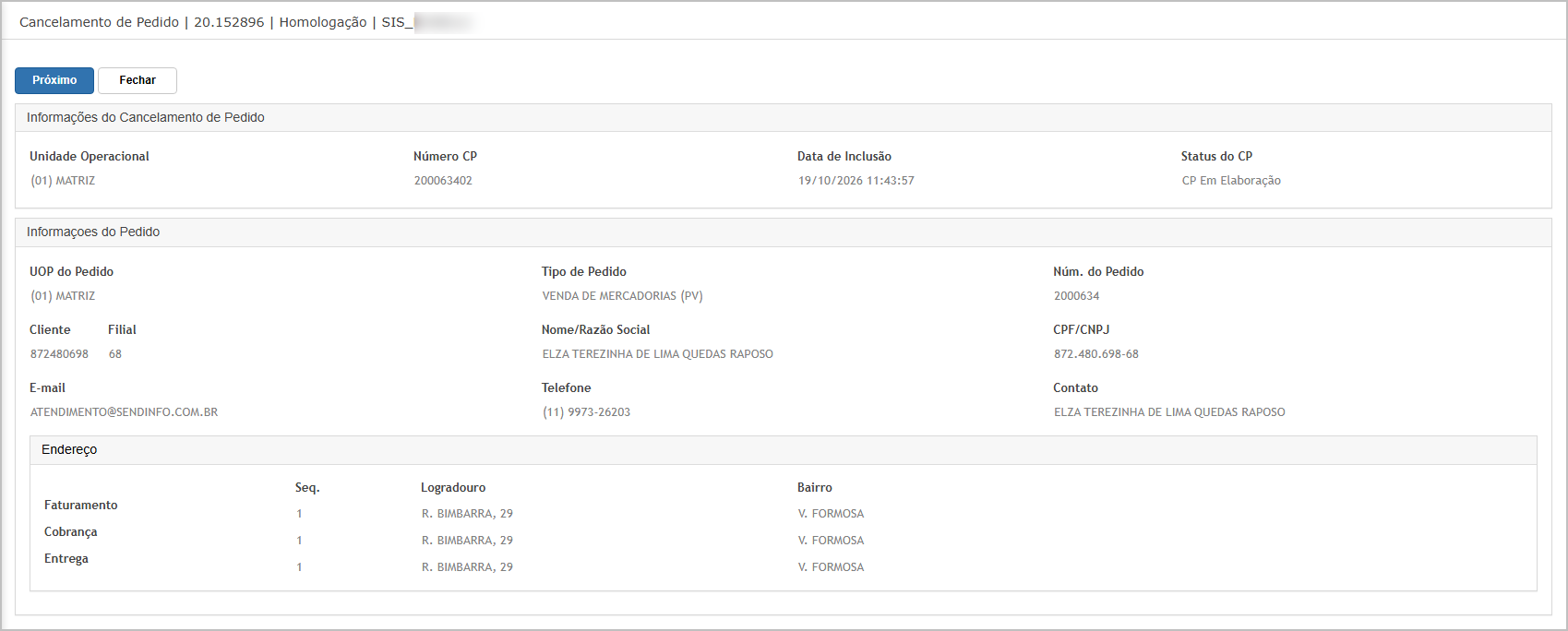Click the order number 2000634
Image resolution: width=1568 pixels, height=631 pixels.
(1077, 296)
